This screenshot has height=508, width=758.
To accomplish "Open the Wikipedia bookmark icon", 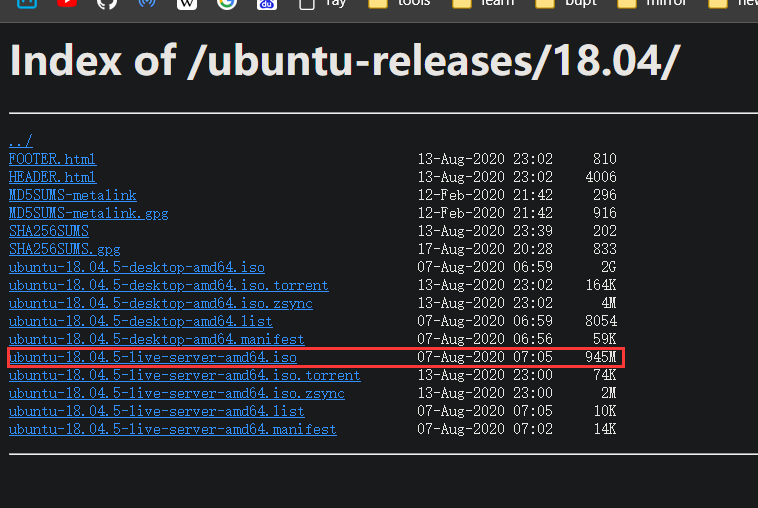I will 187,3.
